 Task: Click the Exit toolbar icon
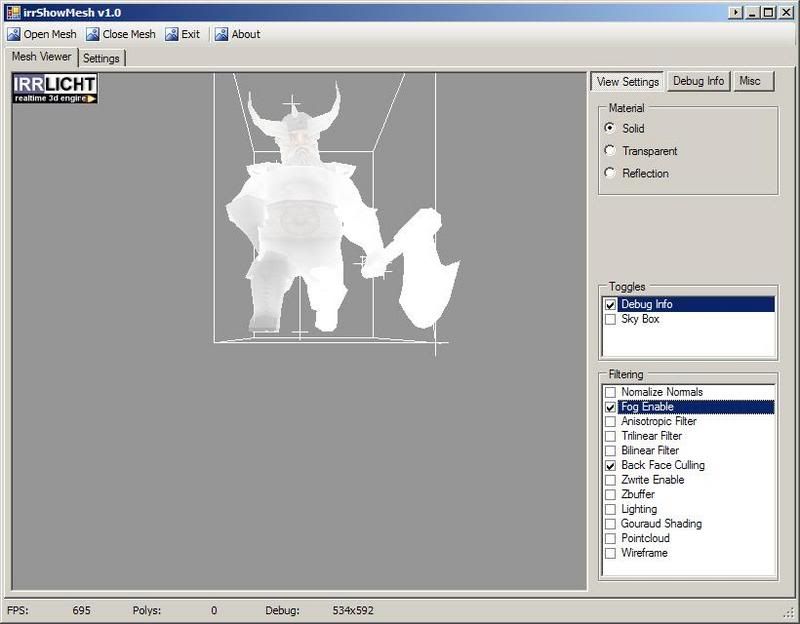pos(171,34)
